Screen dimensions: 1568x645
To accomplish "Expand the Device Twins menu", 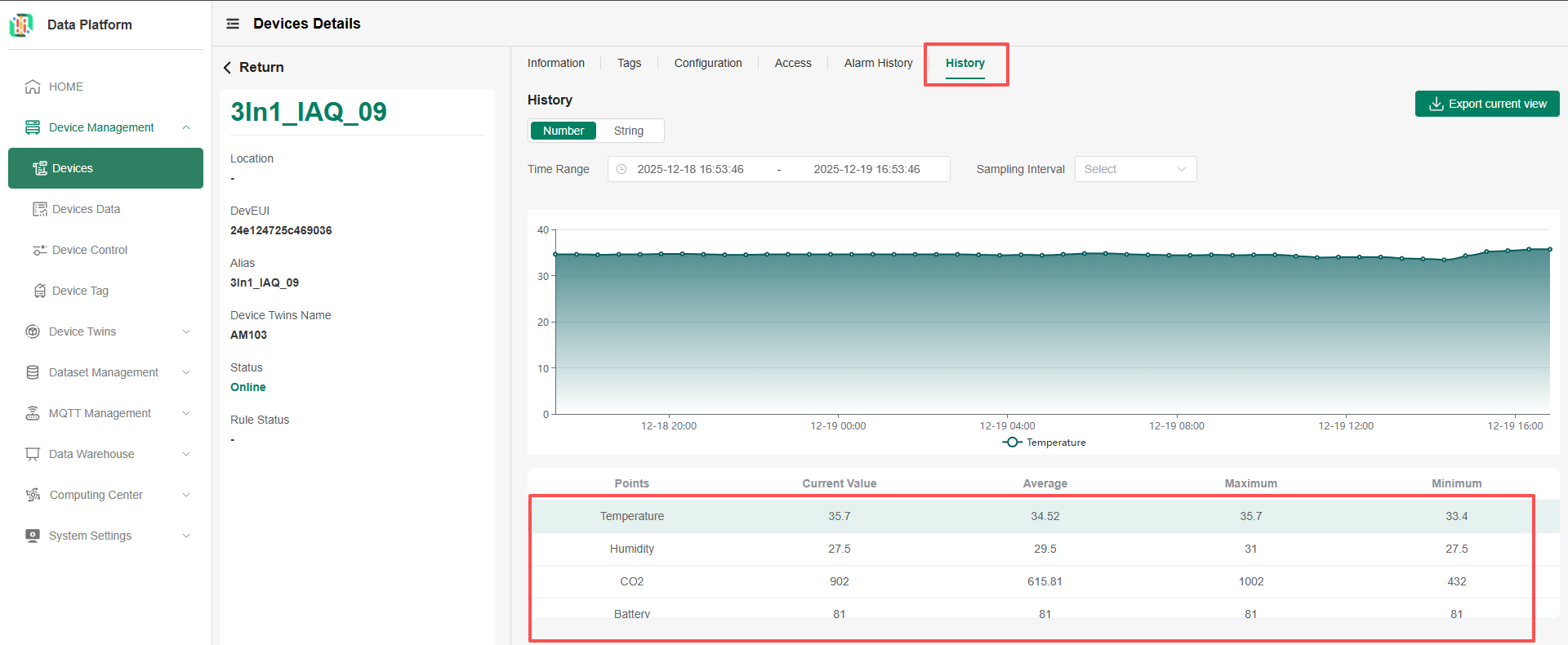I will (106, 331).
